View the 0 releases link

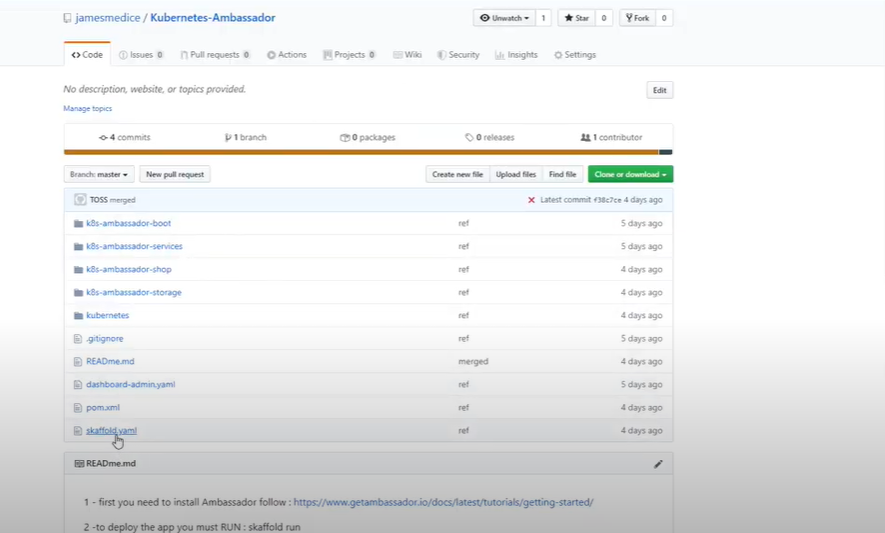(x=489, y=137)
